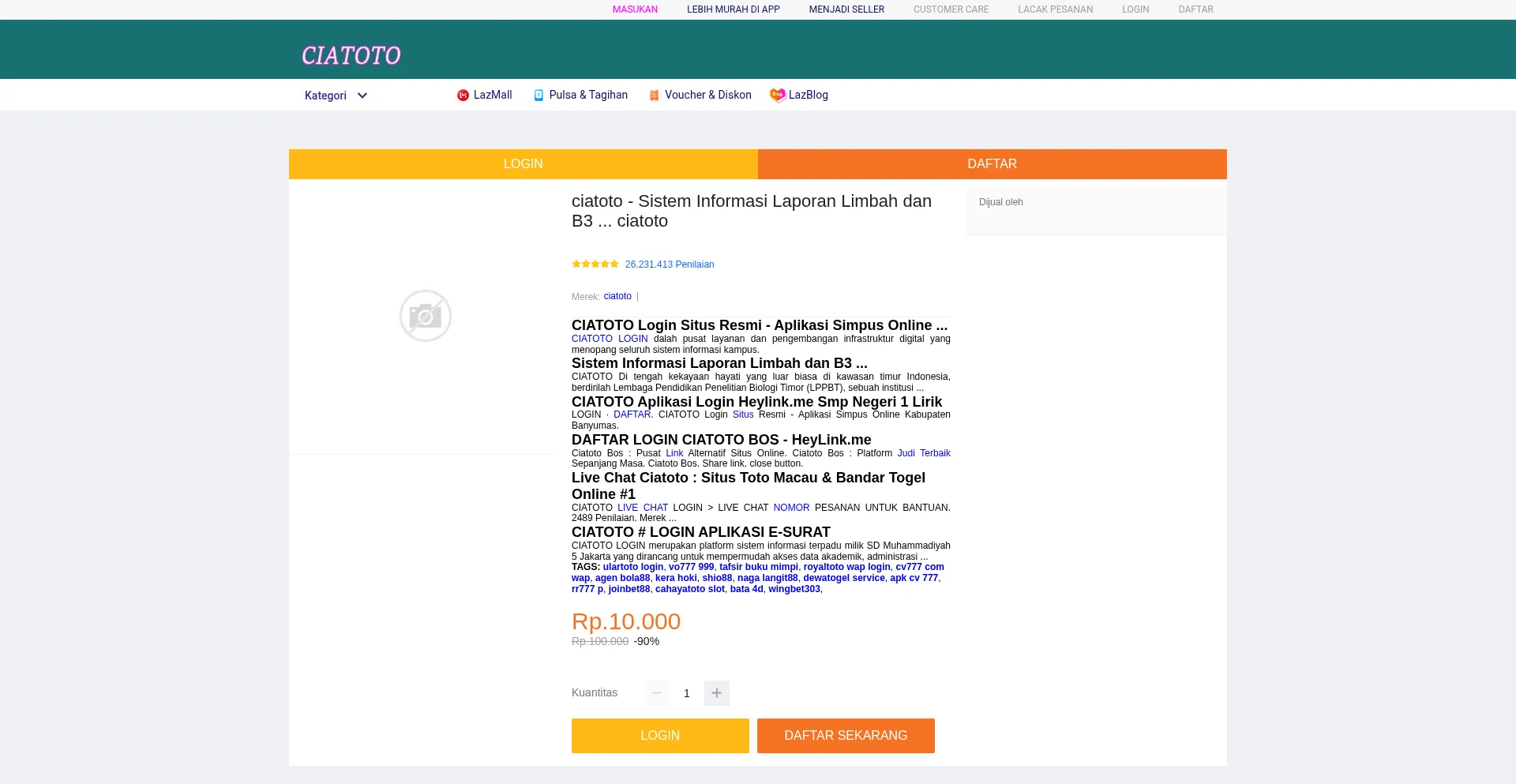Increase quantity with the plus button
The height and width of the screenshot is (784, 1516).
(717, 693)
